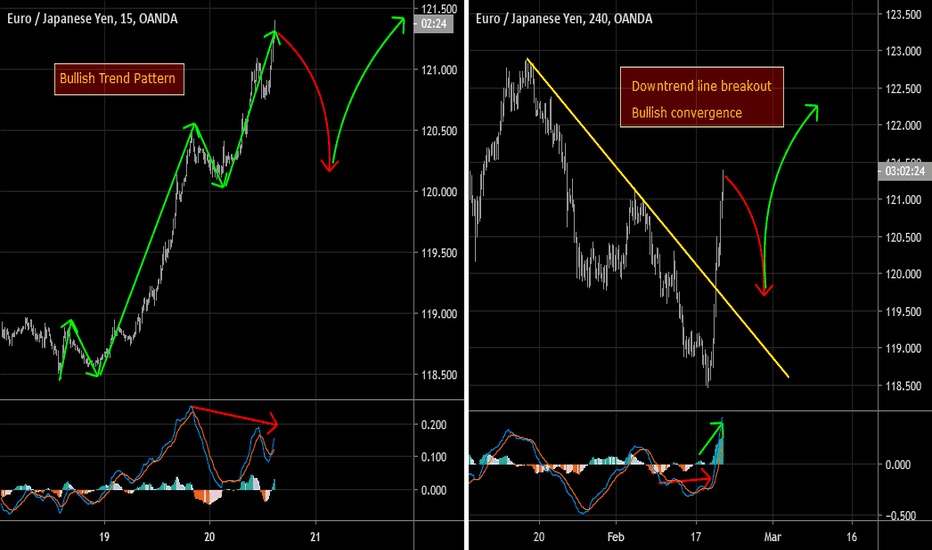932x550 pixels.
Task: Click date 21 on the left time axis
Action: (x=315, y=537)
